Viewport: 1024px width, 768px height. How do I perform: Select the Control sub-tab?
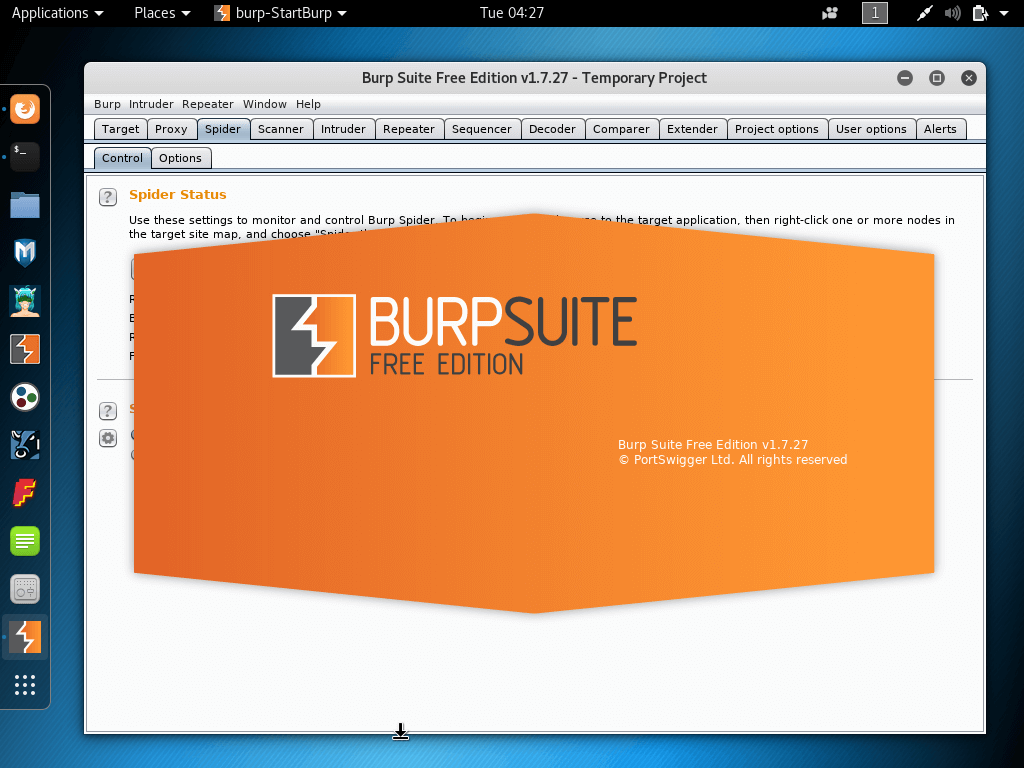point(122,158)
